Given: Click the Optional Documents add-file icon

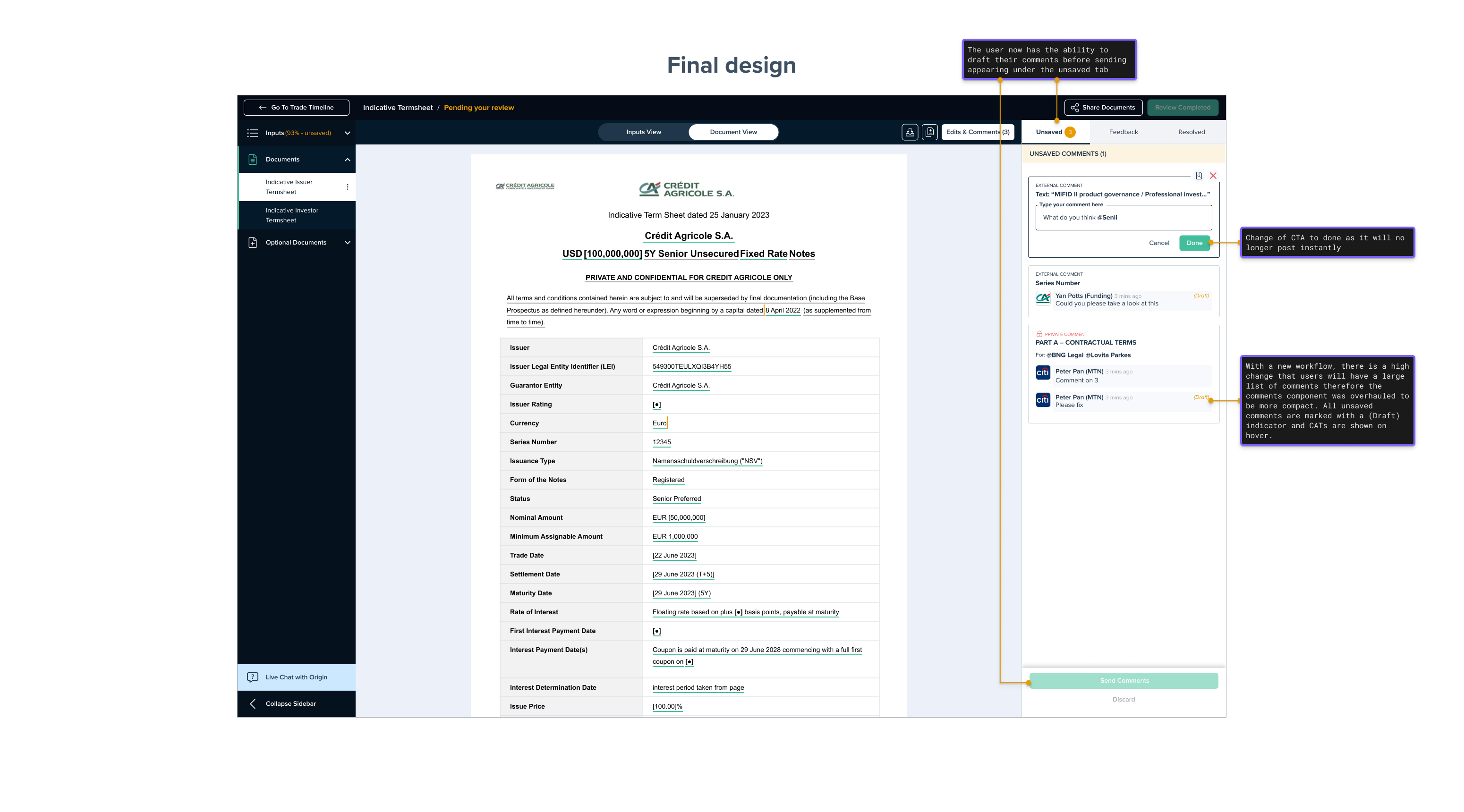Looking at the screenshot, I should [253, 243].
